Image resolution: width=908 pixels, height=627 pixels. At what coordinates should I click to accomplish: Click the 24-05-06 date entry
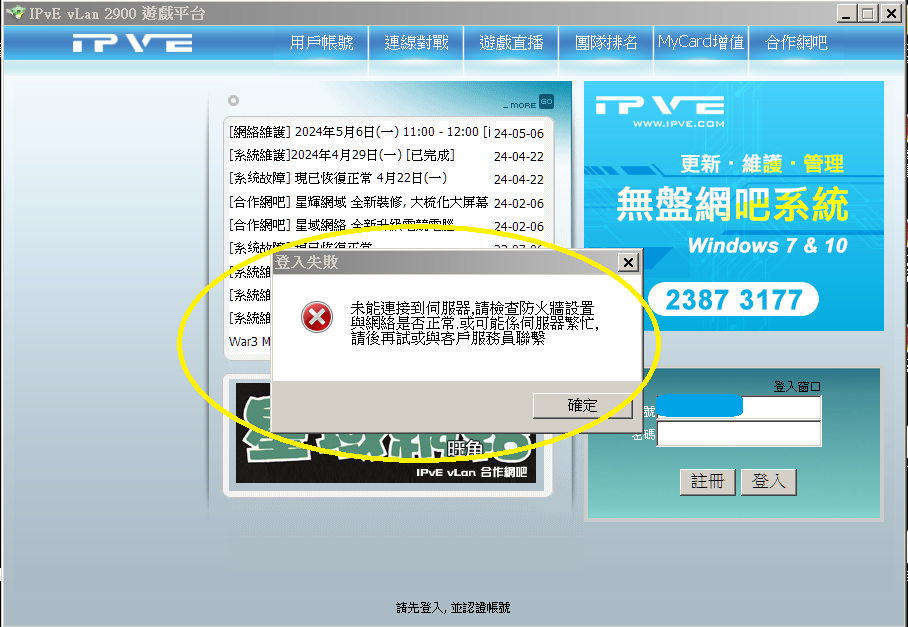pos(519,133)
